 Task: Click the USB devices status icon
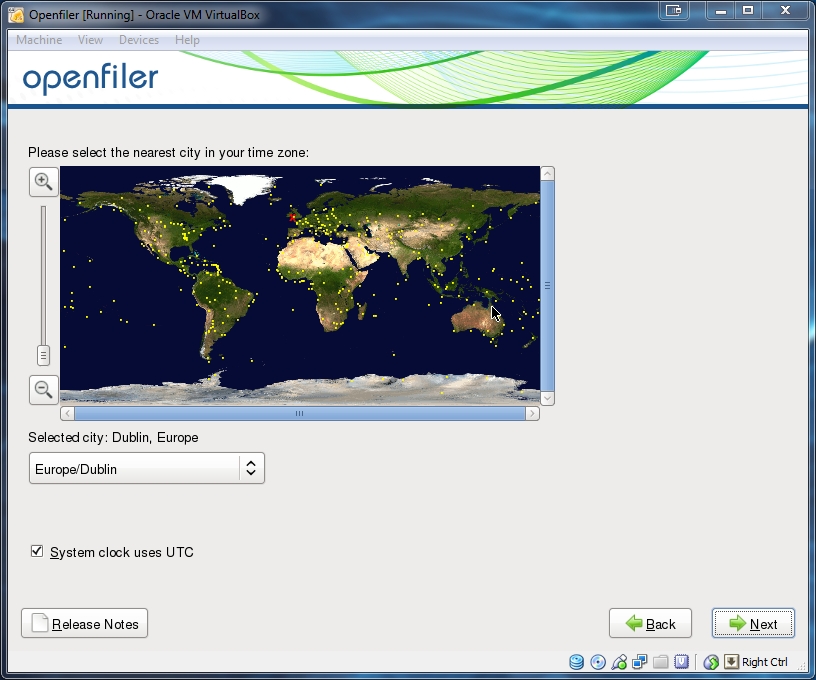click(x=619, y=662)
